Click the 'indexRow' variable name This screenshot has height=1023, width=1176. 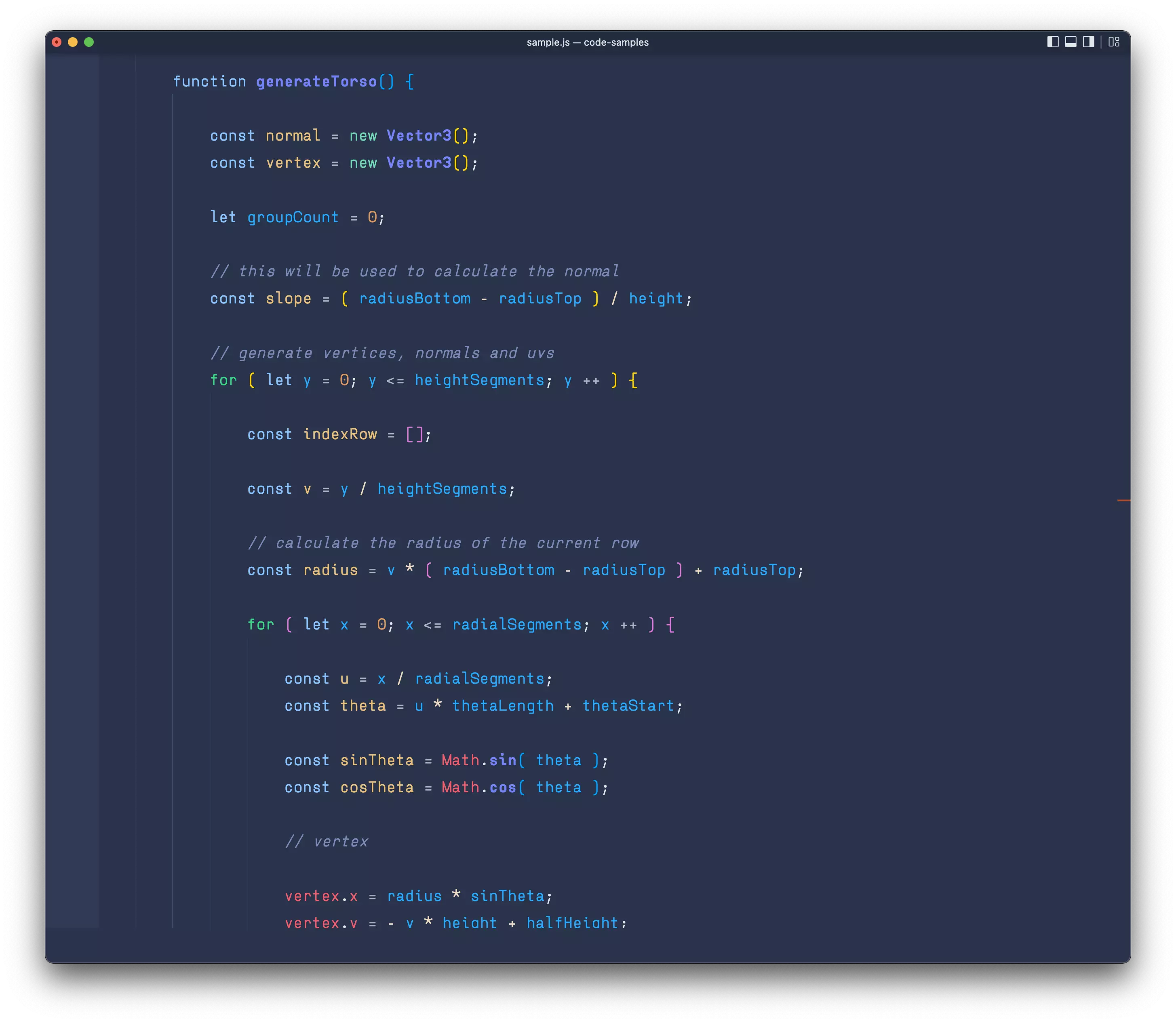click(x=340, y=434)
